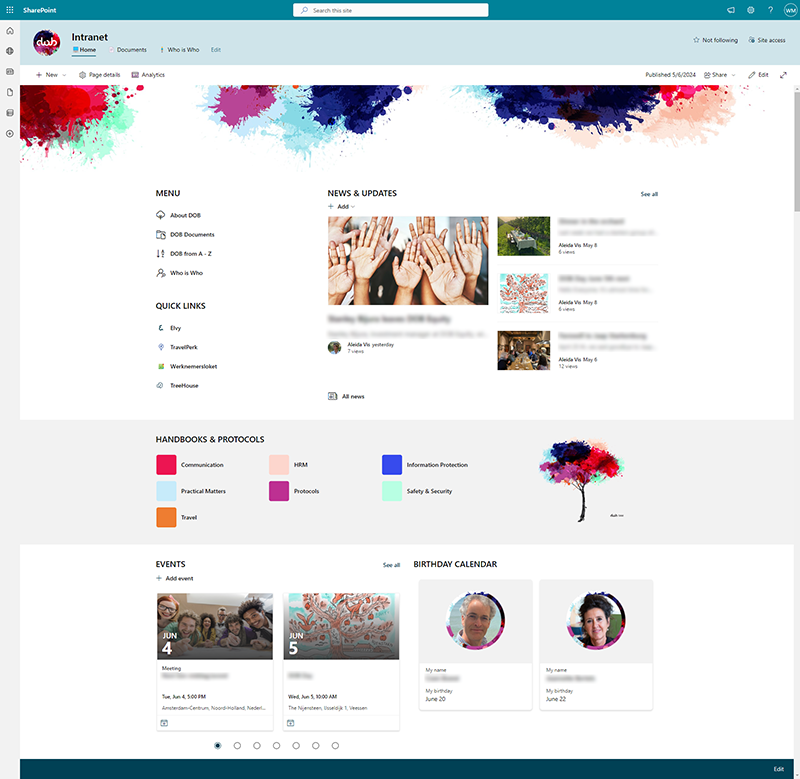
Task: Click the add-to-calendar icon on June 4 event
Action: 164,722
